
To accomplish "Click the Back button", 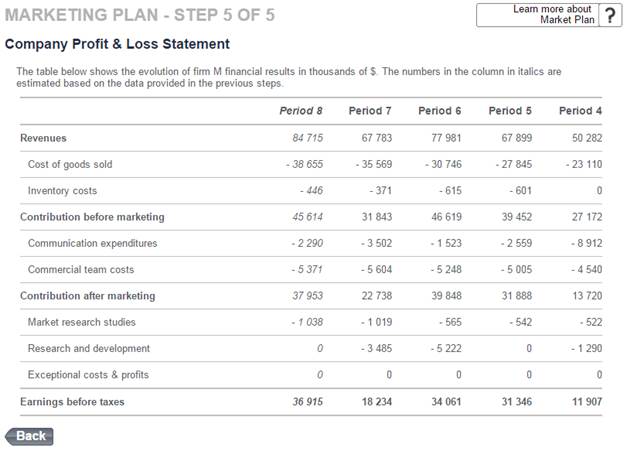I will point(30,436).
